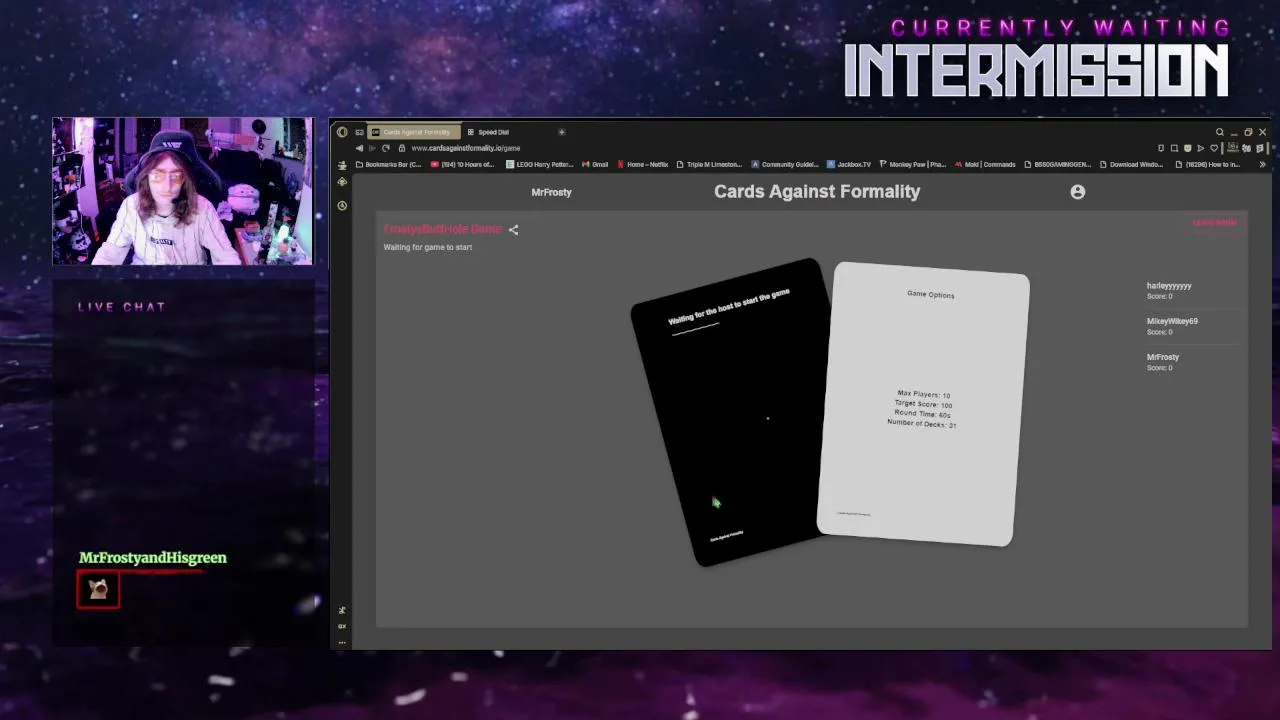Reload the page with refresh icon
Image resolution: width=1280 pixels, height=720 pixels.
coord(386,148)
